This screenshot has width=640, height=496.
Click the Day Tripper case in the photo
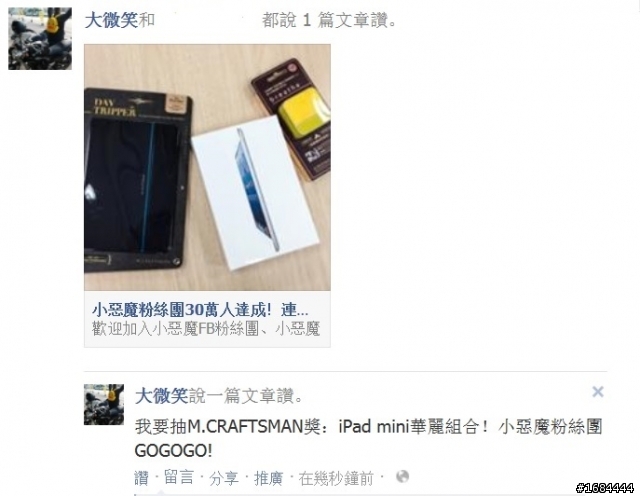pyautogui.click(x=138, y=180)
